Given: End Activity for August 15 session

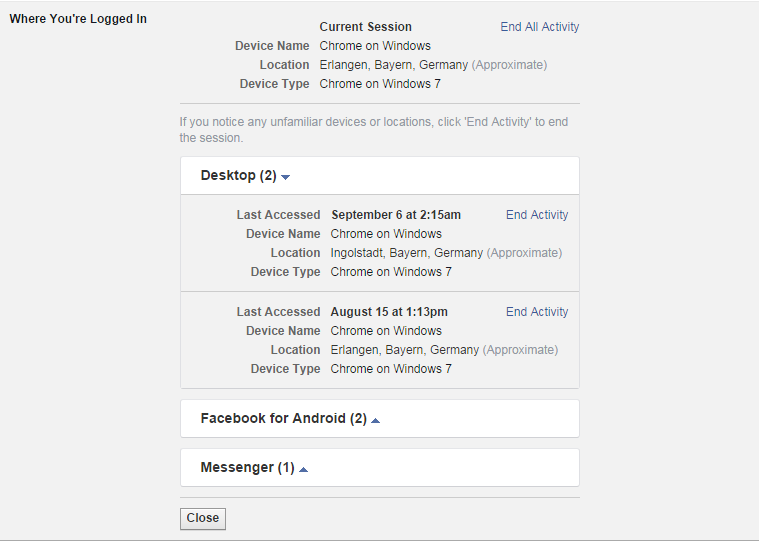Looking at the screenshot, I should [x=536, y=312].
